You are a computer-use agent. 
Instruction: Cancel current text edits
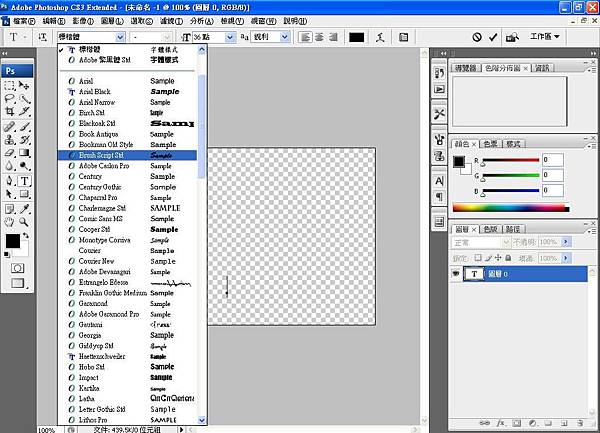(x=476, y=37)
